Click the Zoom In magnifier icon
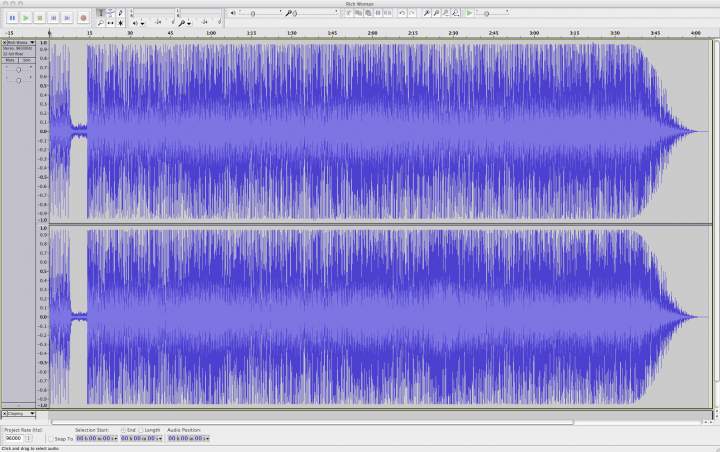This screenshot has height=452, width=720. 427,13
